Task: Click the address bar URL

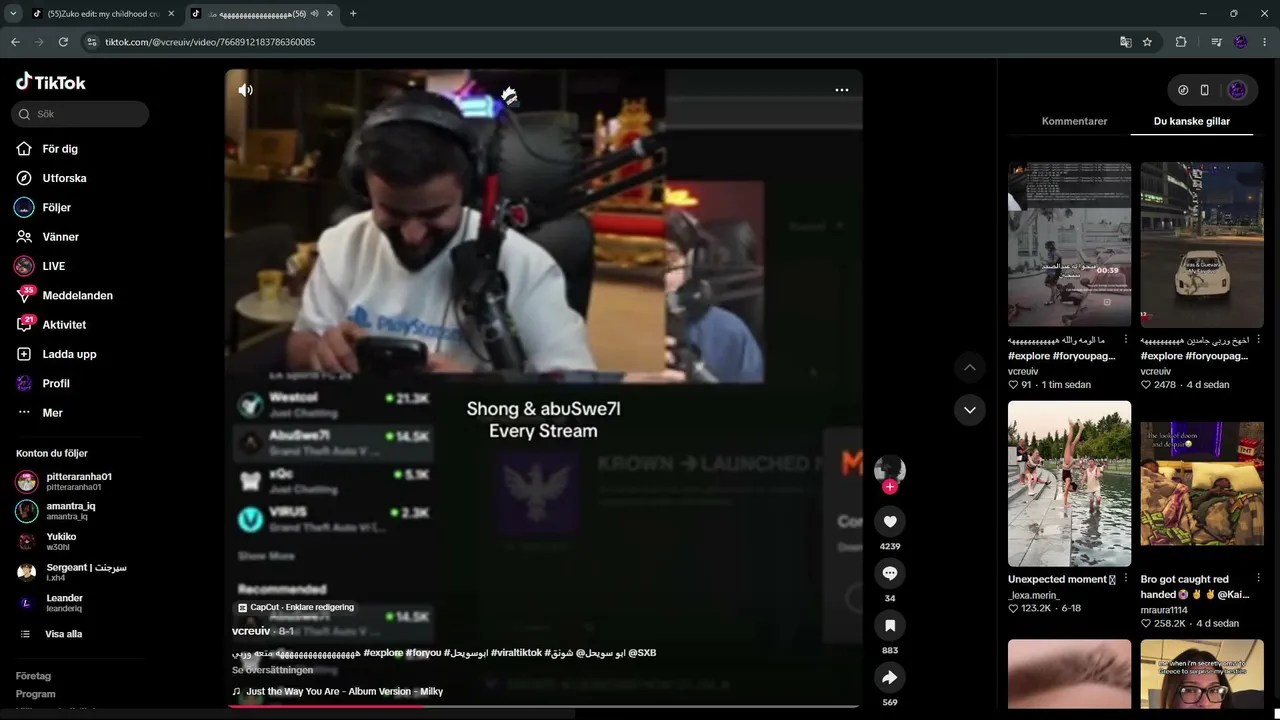Action: click(x=210, y=42)
